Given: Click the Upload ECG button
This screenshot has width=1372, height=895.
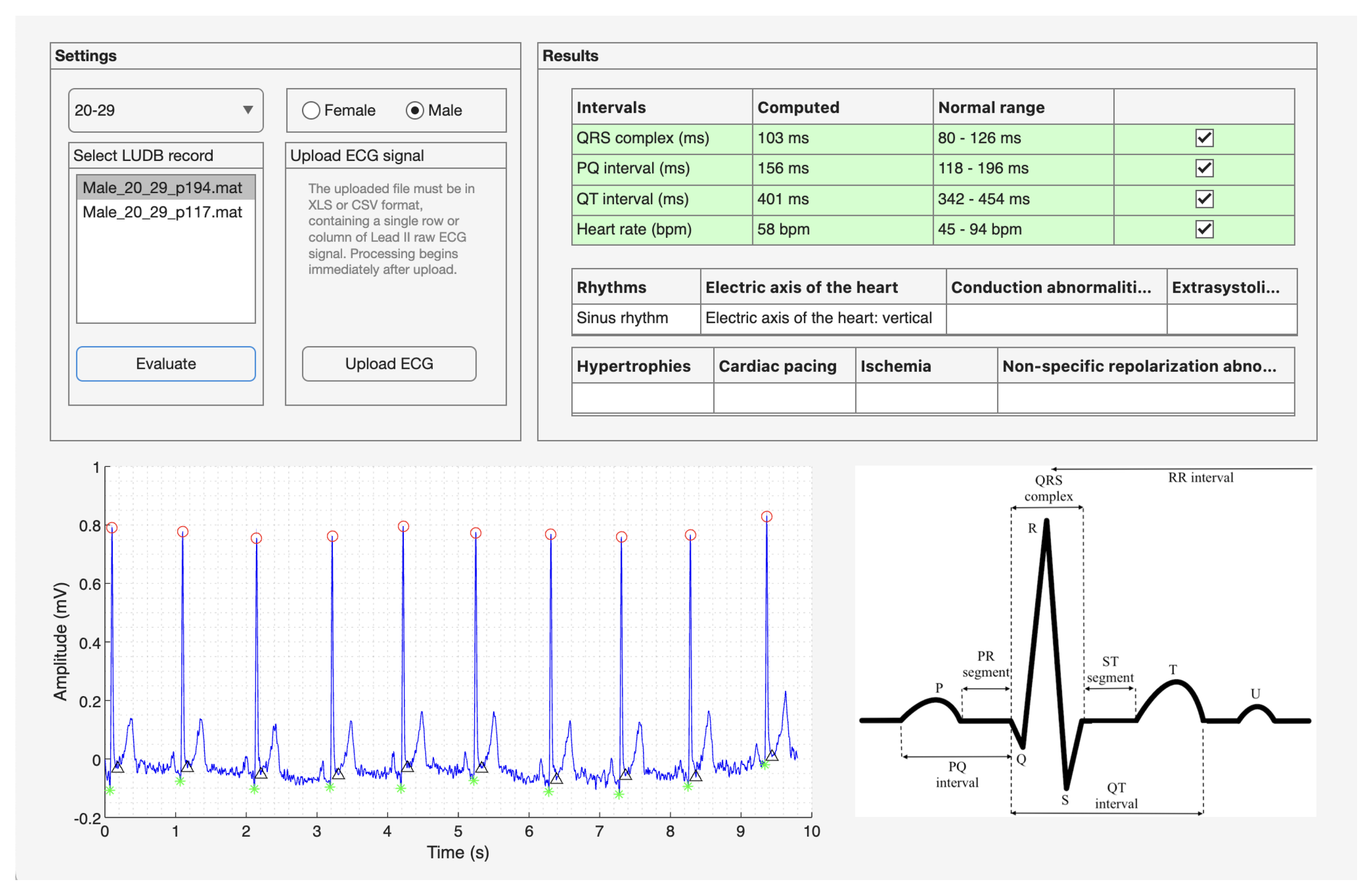Looking at the screenshot, I should click(389, 364).
